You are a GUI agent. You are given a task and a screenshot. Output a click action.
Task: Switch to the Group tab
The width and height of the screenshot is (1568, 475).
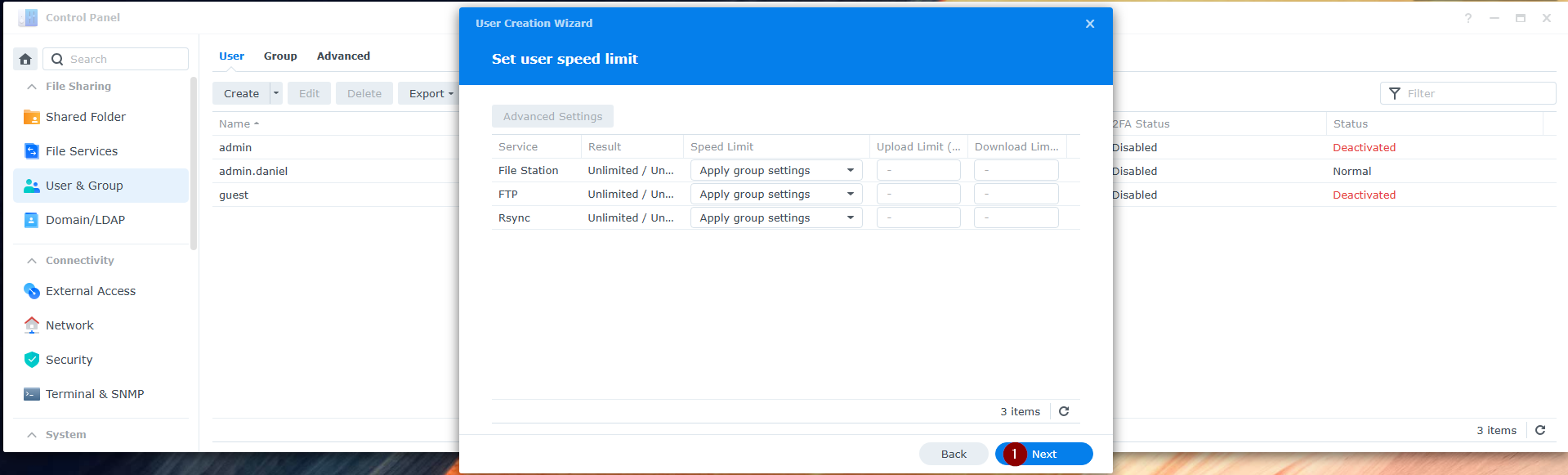pos(280,56)
